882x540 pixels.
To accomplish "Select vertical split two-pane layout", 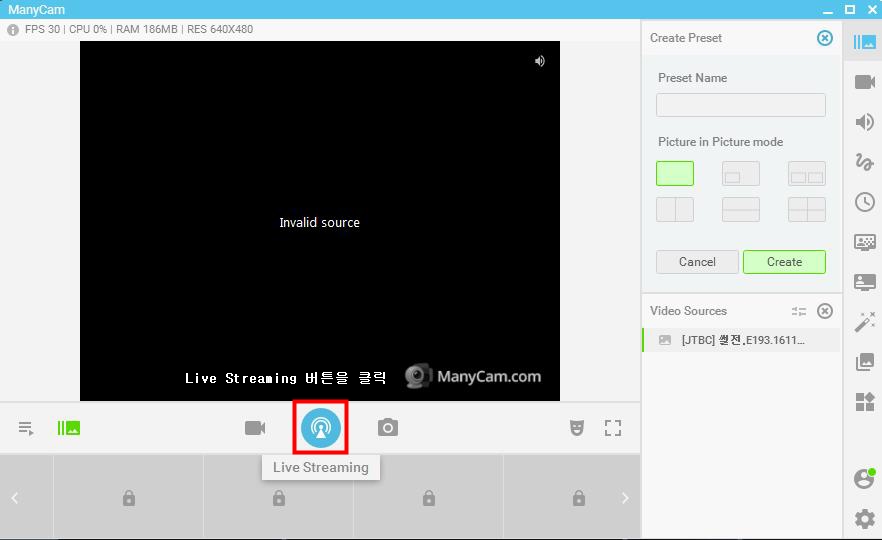I will [x=674, y=209].
